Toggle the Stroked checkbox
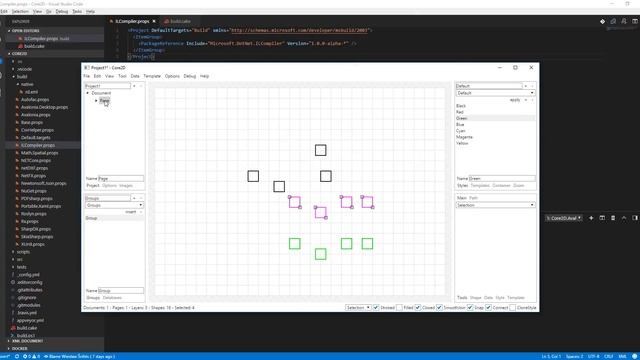Screen dimensions: 640x360 [376, 307]
